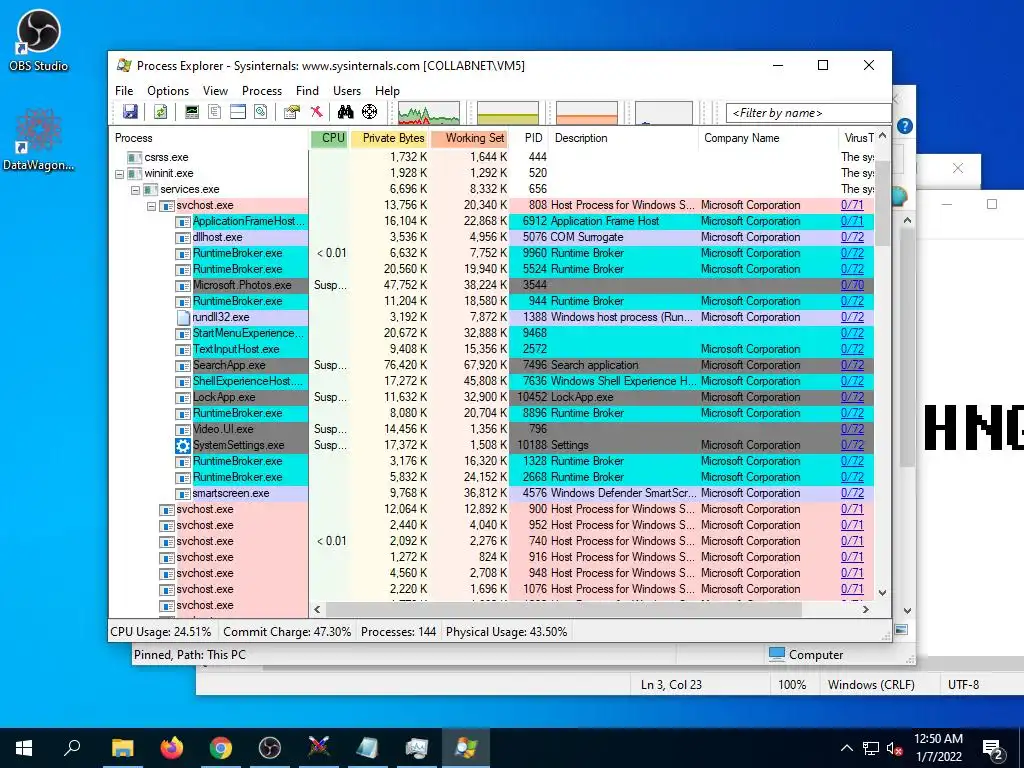Viewport: 1024px width, 768px height.
Task: Open VirusTotal link for dllhost.exe row
Action: tap(852, 238)
